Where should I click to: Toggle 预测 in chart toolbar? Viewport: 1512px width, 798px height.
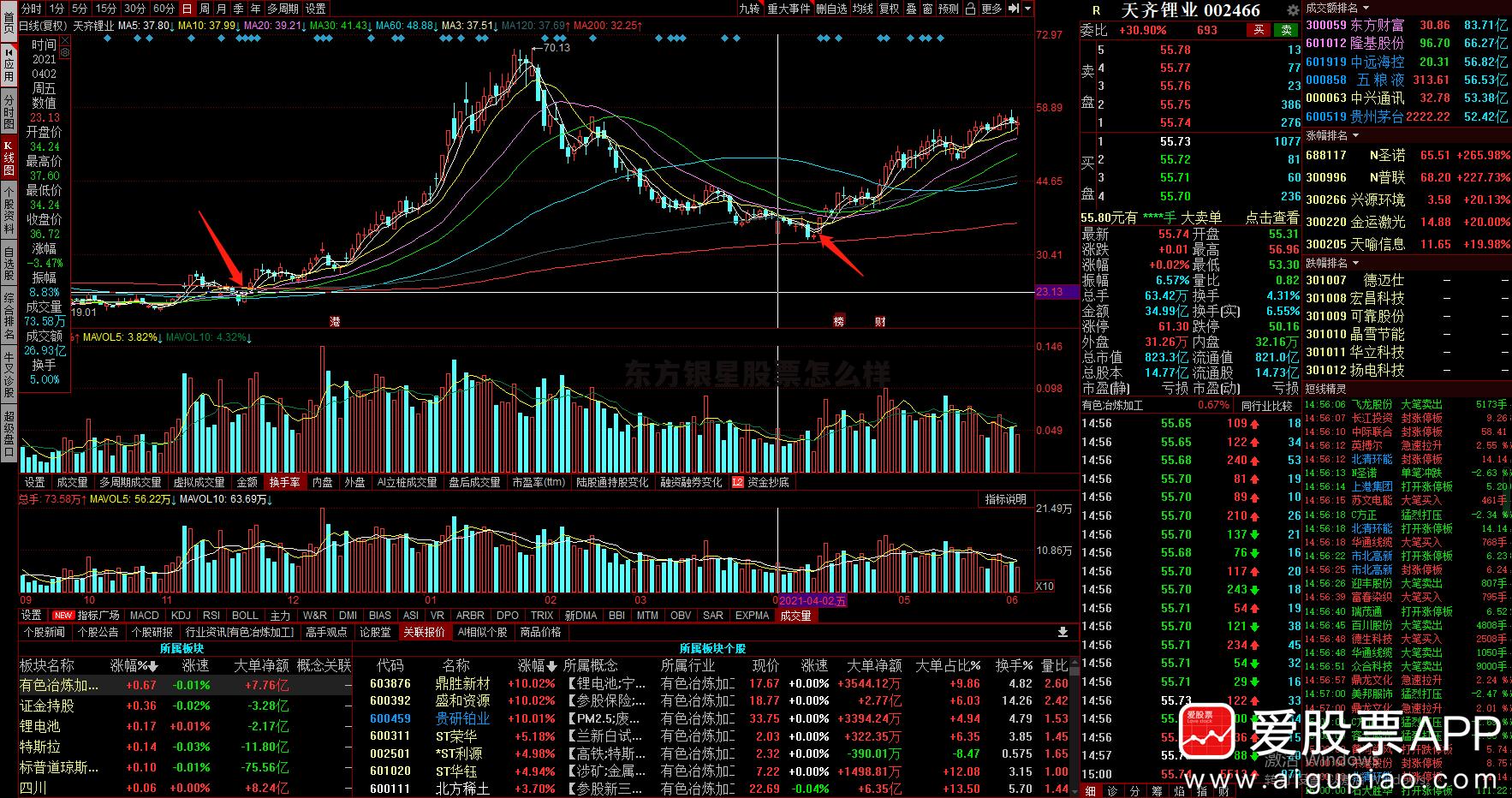(949, 9)
